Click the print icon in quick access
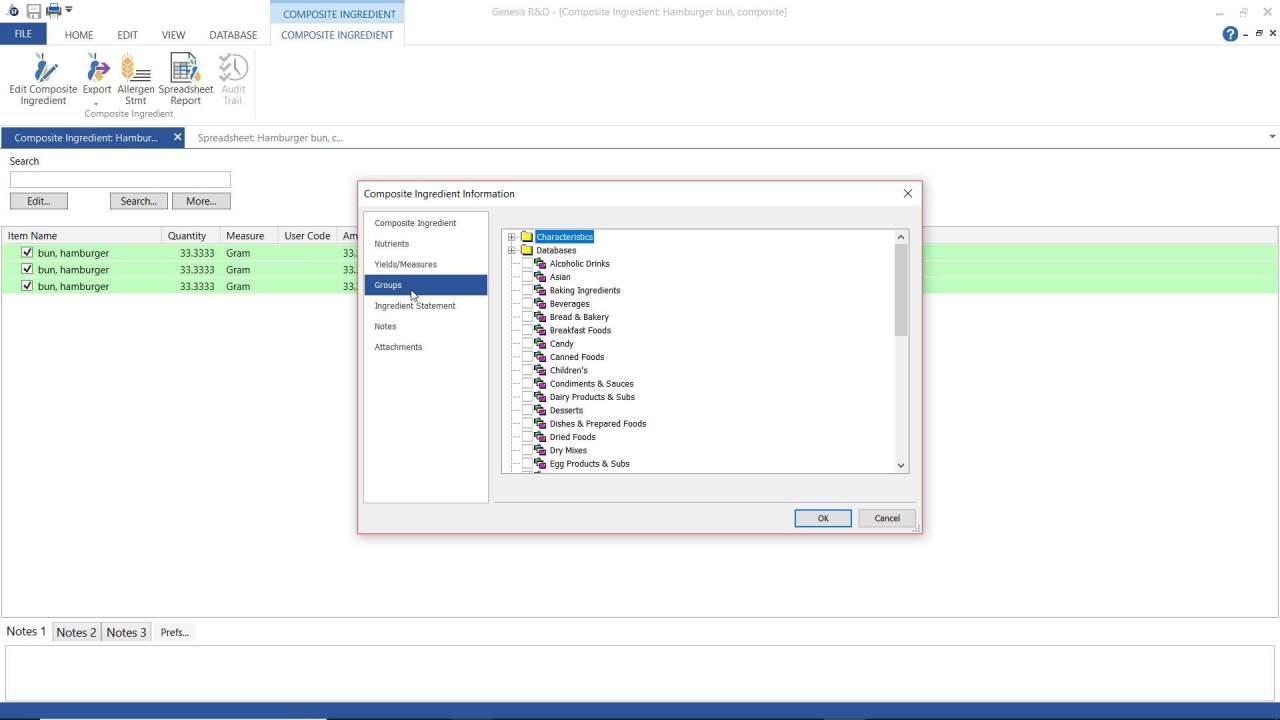The width and height of the screenshot is (1280, 720). coord(53,11)
